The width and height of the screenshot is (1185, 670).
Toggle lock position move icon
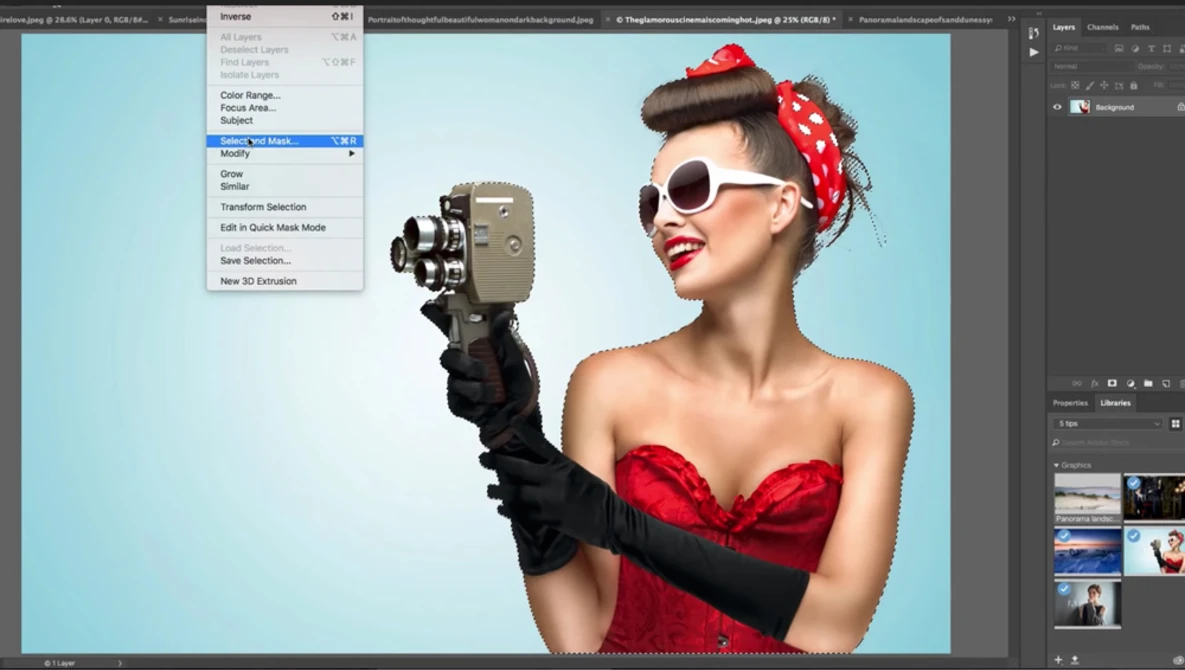(1104, 85)
